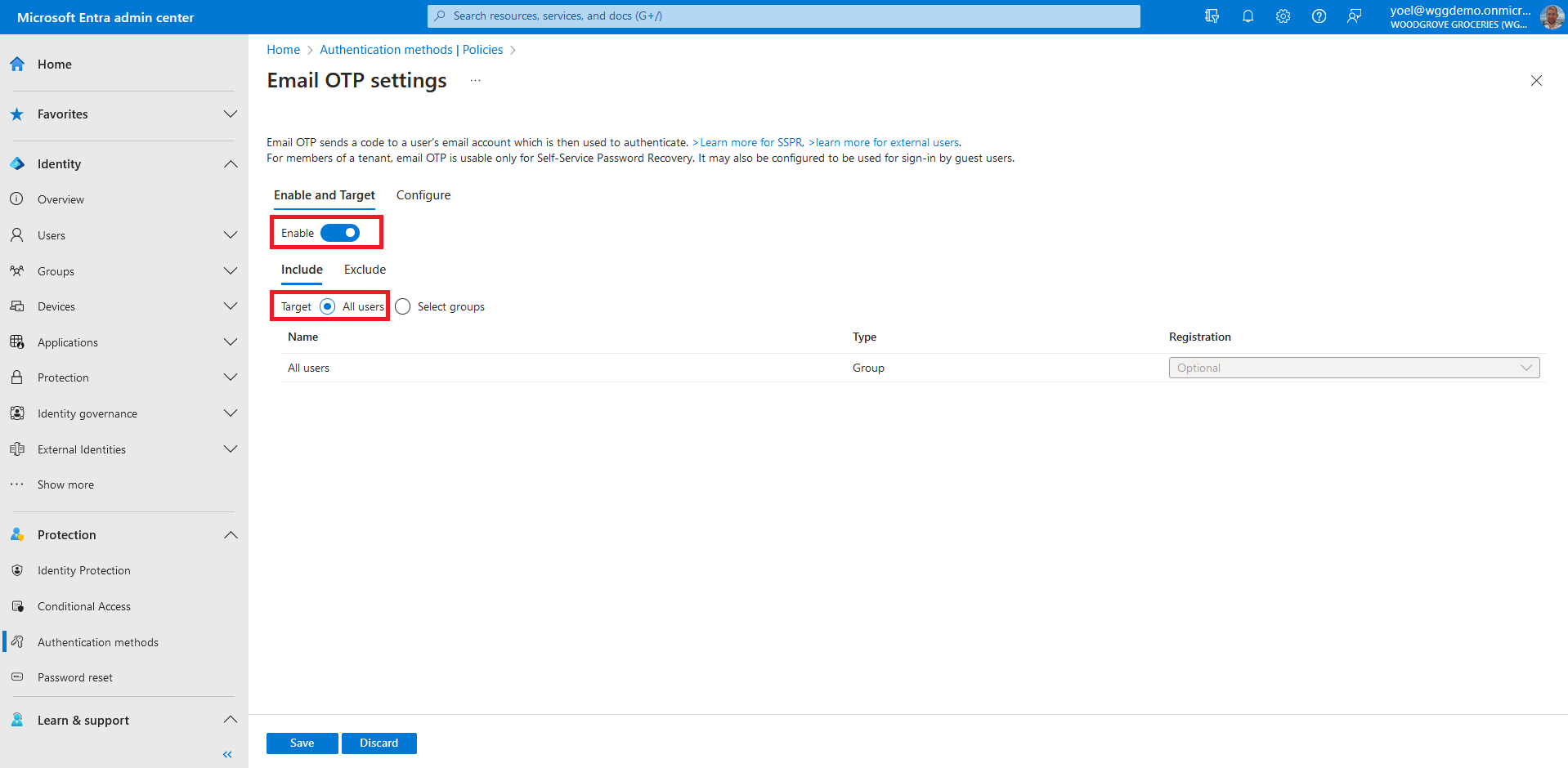Open the feedback icon in header
The height and width of the screenshot is (768, 1568).
[1355, 16]
